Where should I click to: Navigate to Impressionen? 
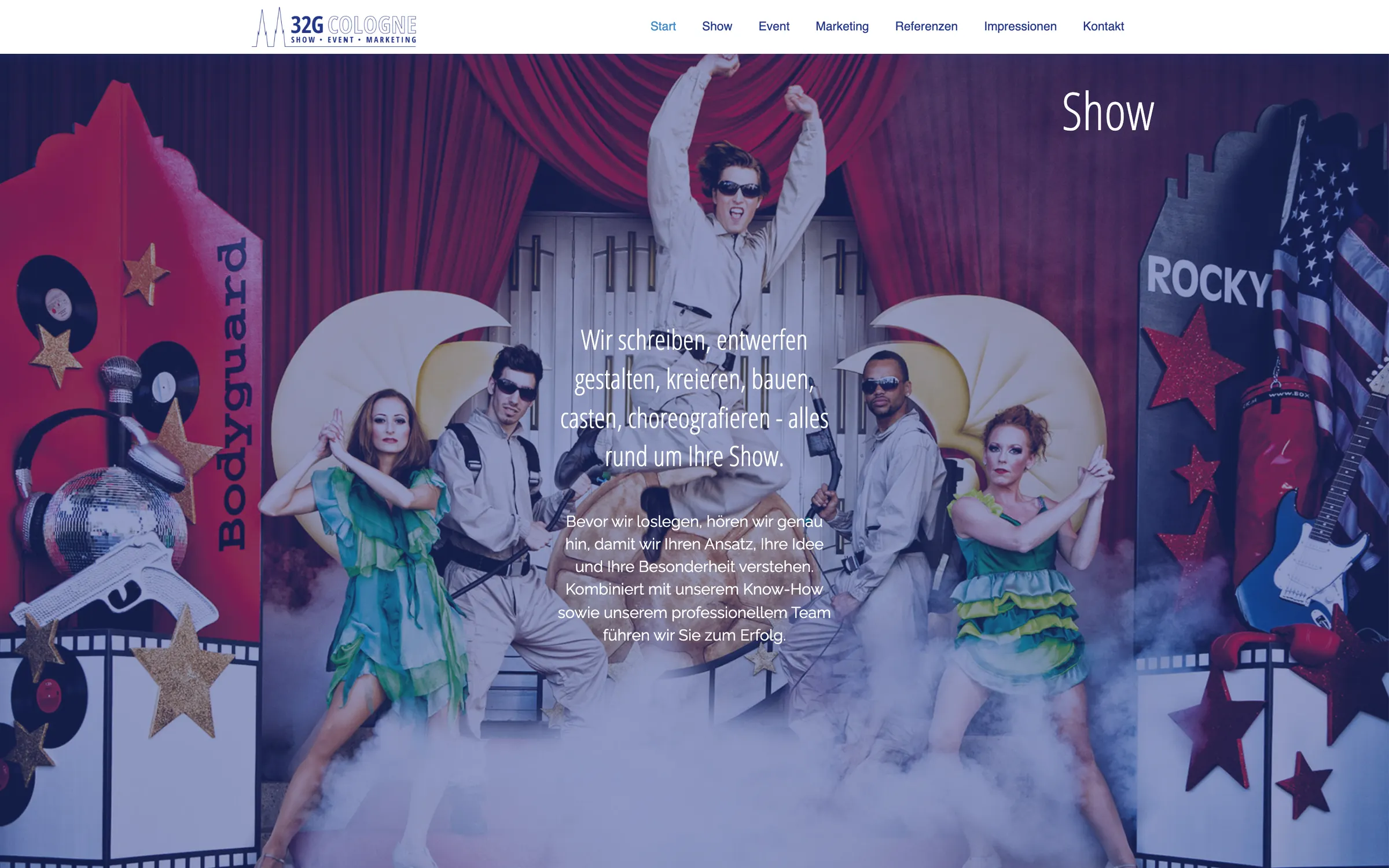tap(1020, 27)
